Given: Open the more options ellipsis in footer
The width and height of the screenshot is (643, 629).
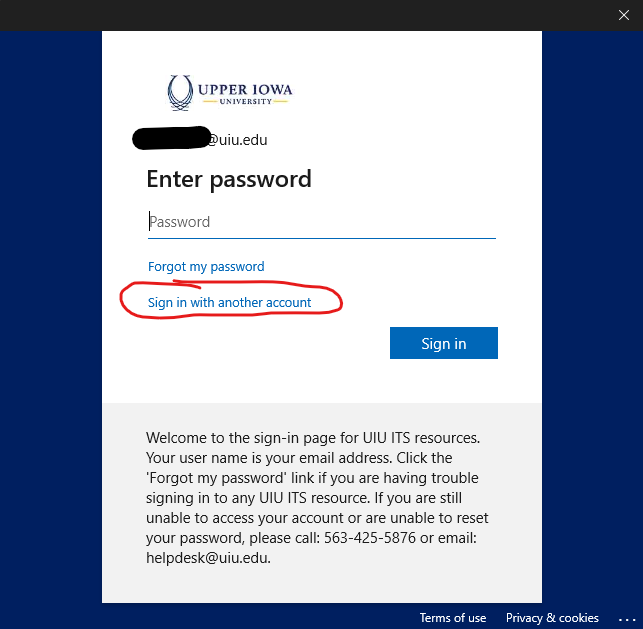Looking at the screenshot, I should 624,618.
